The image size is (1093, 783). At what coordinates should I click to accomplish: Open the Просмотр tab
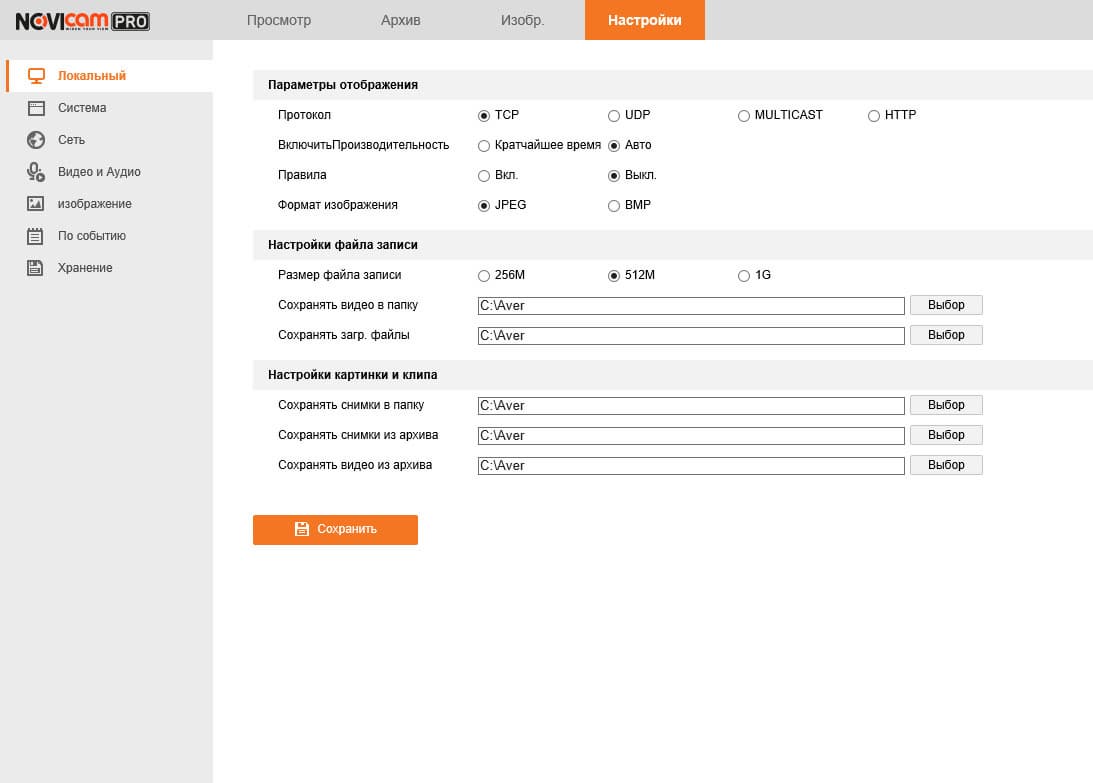[x=279, y=20]
